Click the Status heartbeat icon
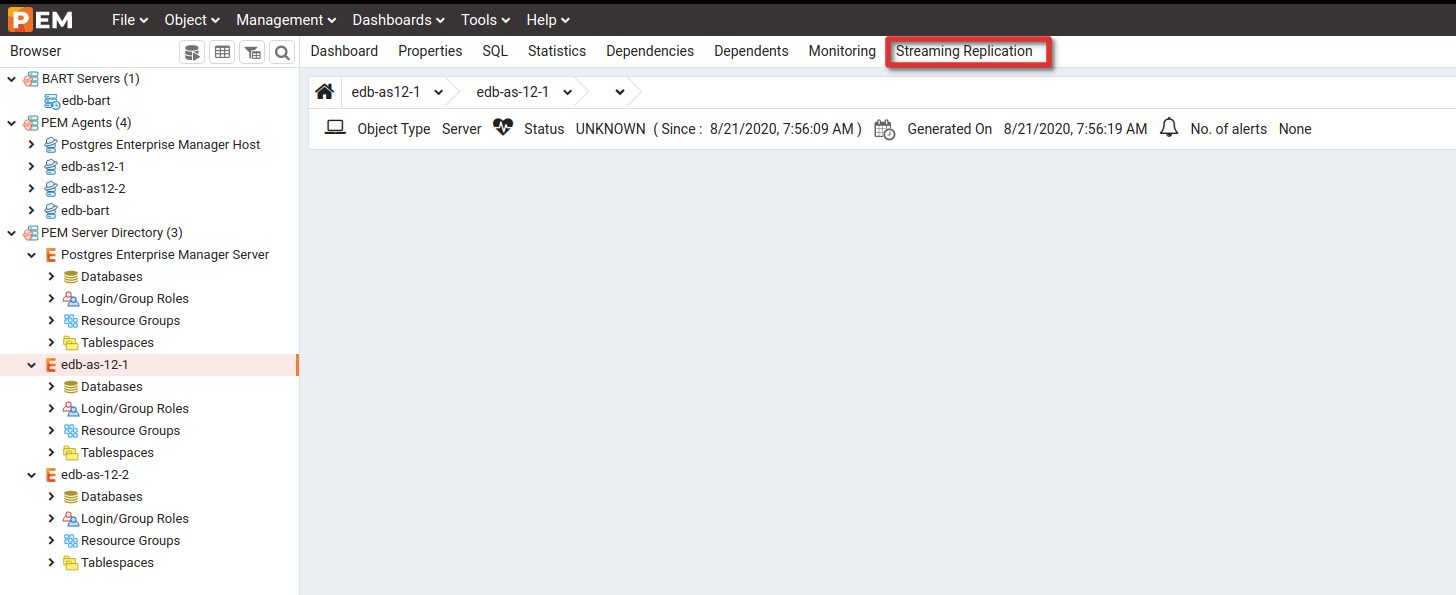This screenshot has height=595, width=1456. (x=503, y=128)
